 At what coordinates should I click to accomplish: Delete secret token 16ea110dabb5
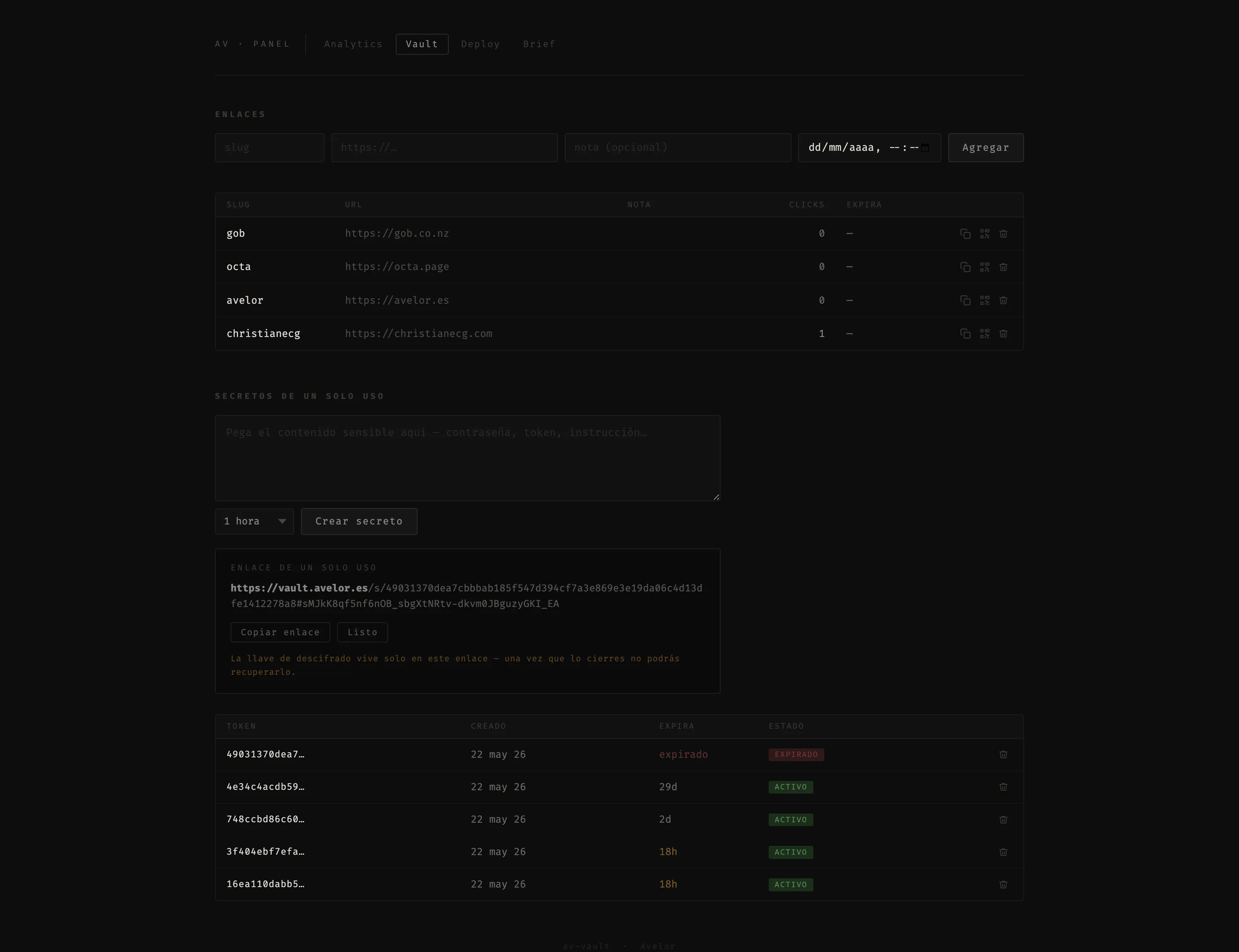pyautogui.click(x=1003, y=884)
